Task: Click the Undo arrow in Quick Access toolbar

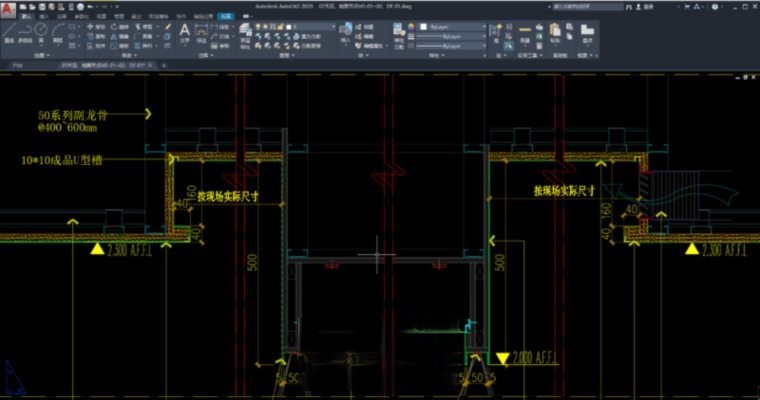Action: click(x=90, y=6)
